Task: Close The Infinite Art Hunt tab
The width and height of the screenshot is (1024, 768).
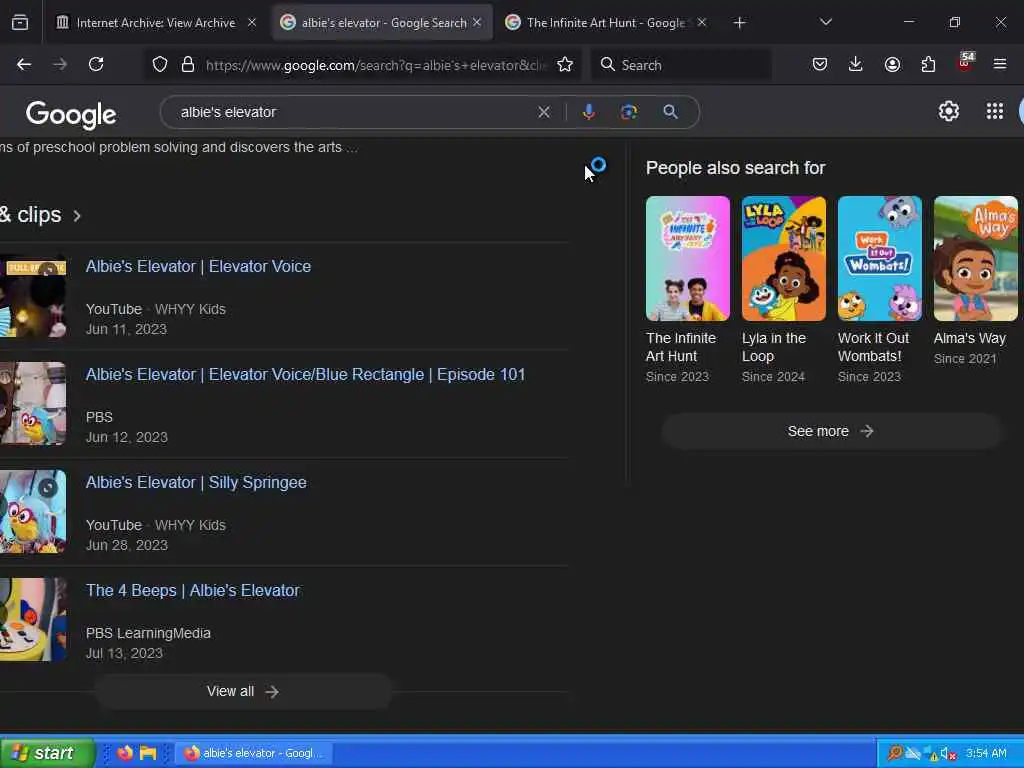Action: tap(701, 23)
